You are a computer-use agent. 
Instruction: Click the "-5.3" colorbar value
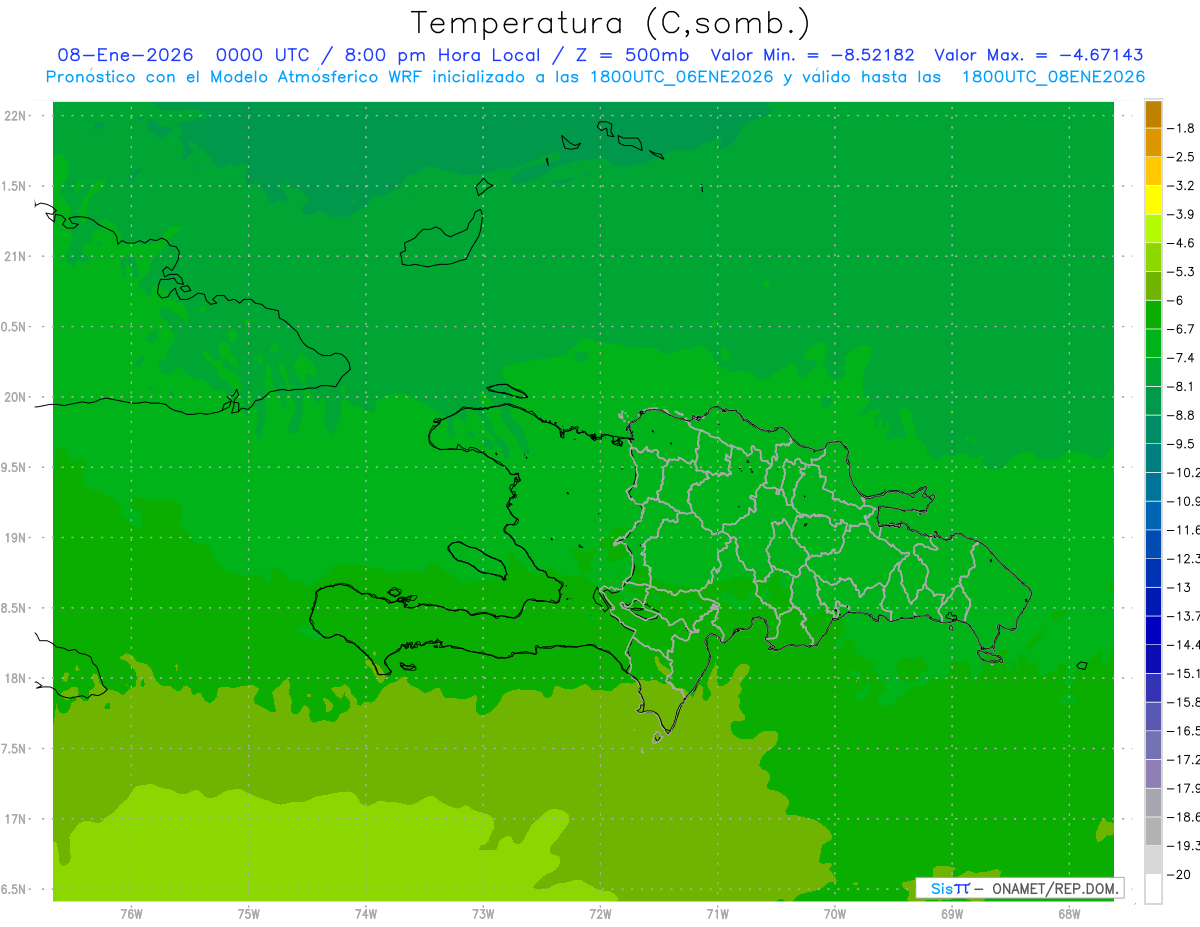1181,271
